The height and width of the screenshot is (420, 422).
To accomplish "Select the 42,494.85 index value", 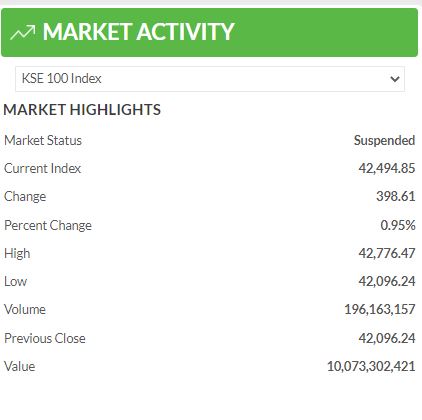I will (387, 168).
